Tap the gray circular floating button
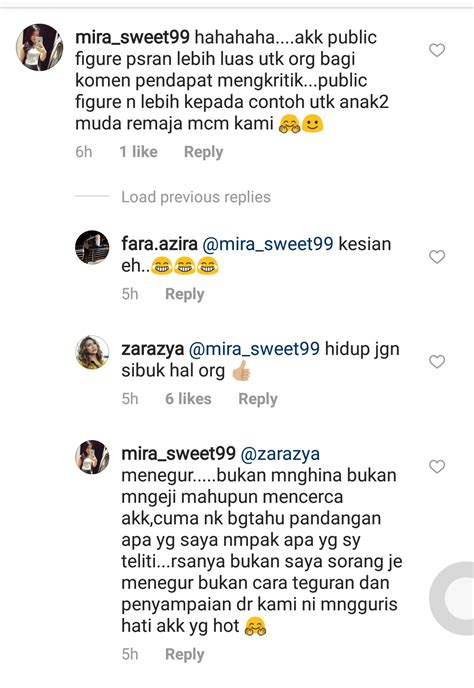Viewport: 474px width, 688px height. (453, 598)
